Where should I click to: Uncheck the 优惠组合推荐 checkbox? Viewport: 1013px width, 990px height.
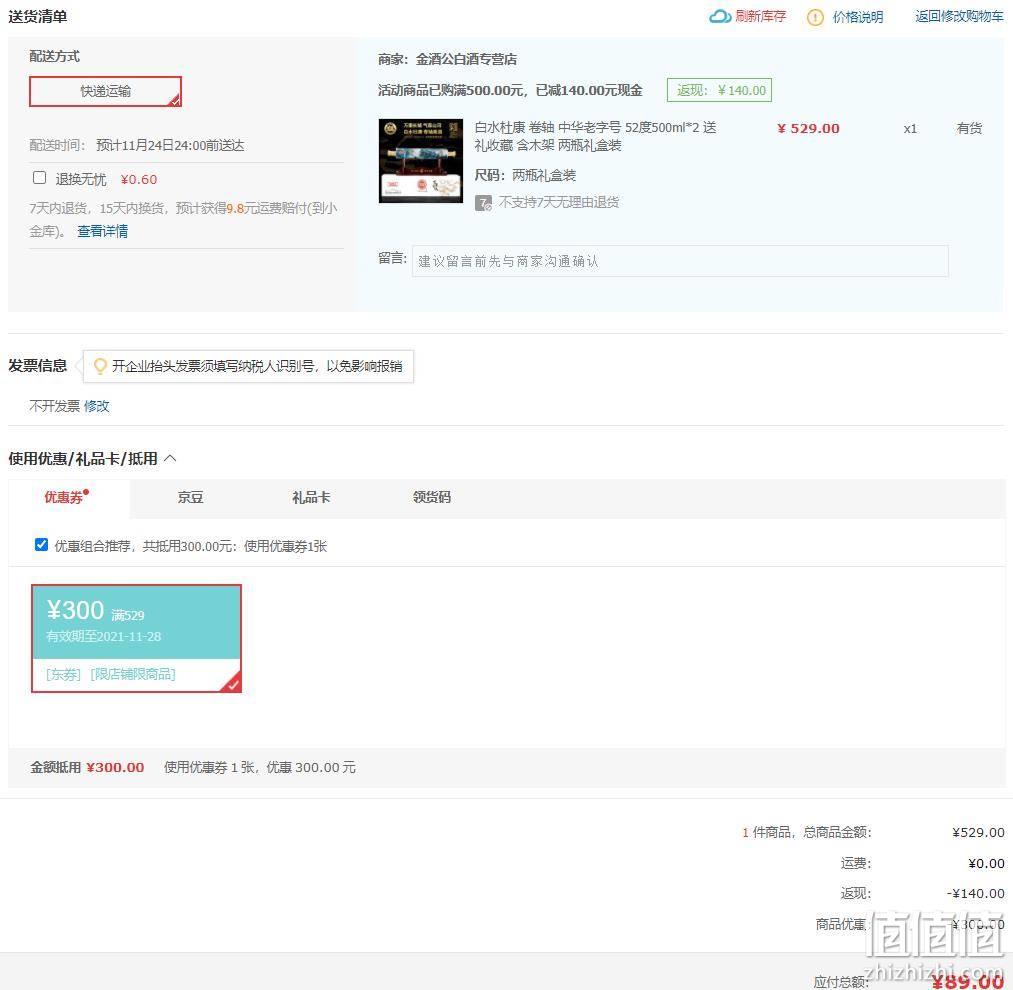pyautogui.click(x=41, y=545)
